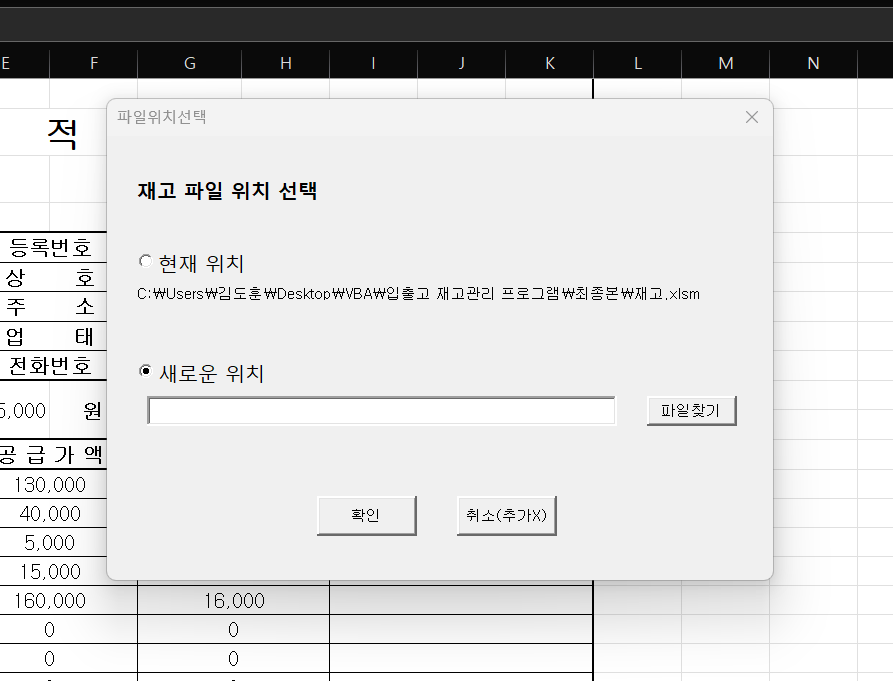Screen dimensions: 893x681
Task: Confirm with the 확인 button
Action: [367, 515]
